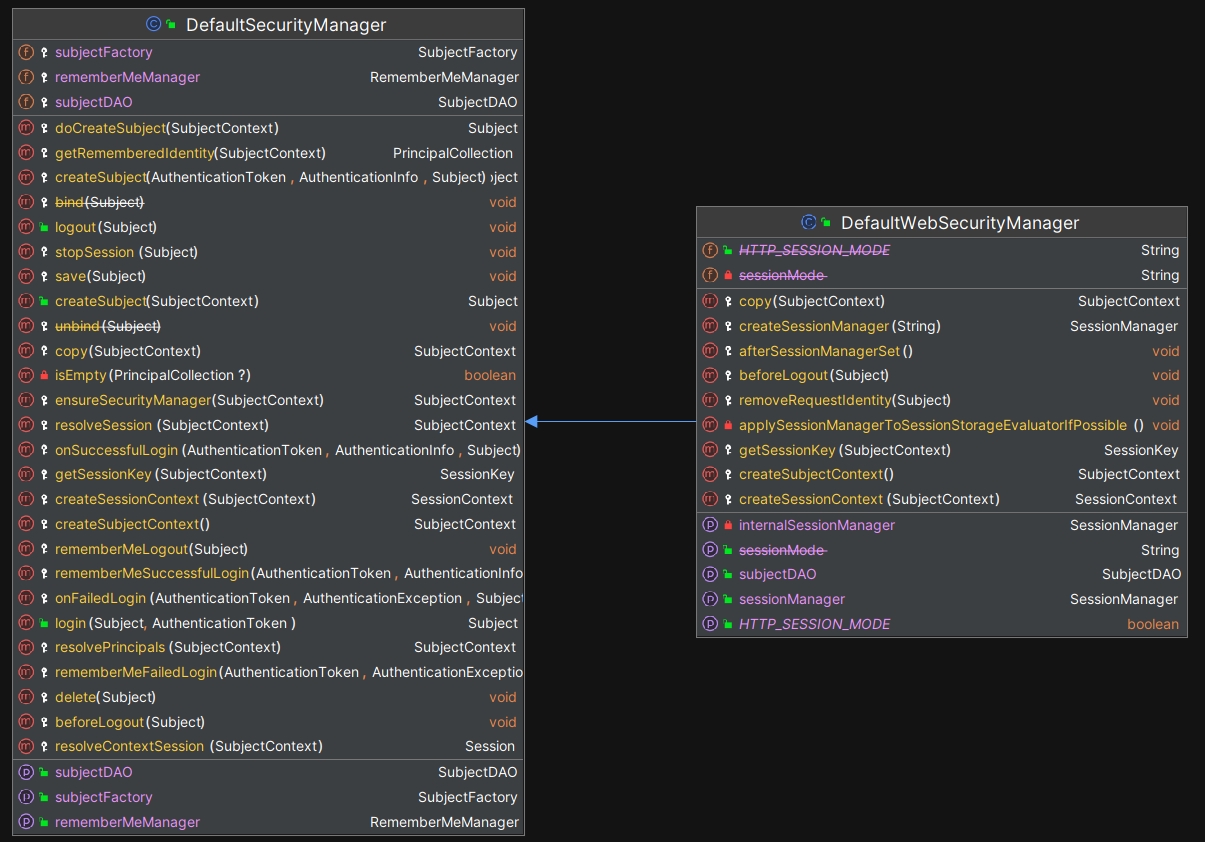Image resolution: width=1205 pixels, height=842 pixels.
Task: Click the method icon beside afterSessionManagerSet
Action: point(710,351)
